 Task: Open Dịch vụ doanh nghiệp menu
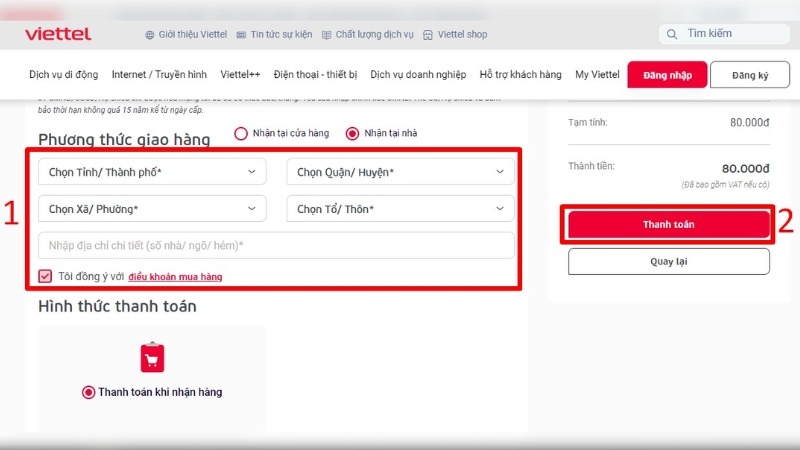point(418,74)
